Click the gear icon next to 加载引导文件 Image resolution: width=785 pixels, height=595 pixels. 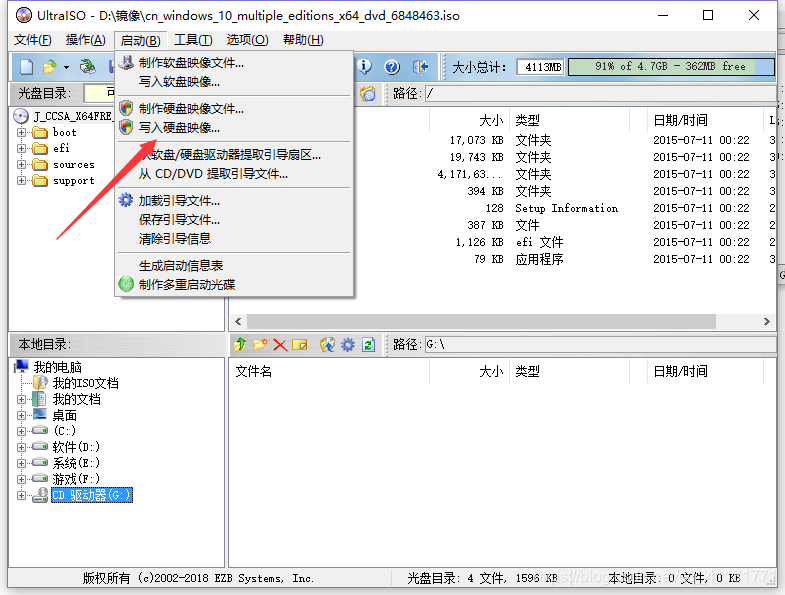point(126,200)
